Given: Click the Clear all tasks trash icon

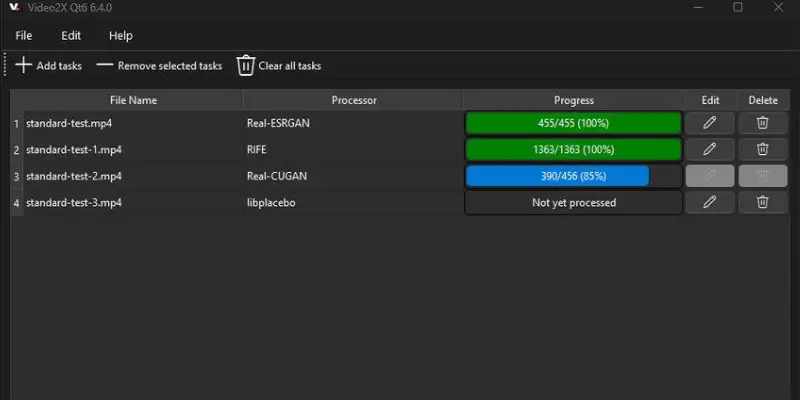Looking at the screenshot, I should [x=245, y=66].
